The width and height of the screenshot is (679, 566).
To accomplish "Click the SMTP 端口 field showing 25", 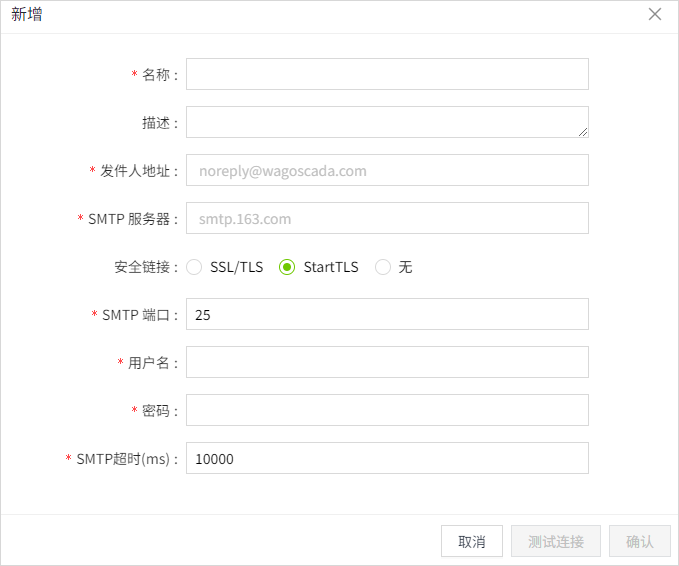I will coord(387,314).
